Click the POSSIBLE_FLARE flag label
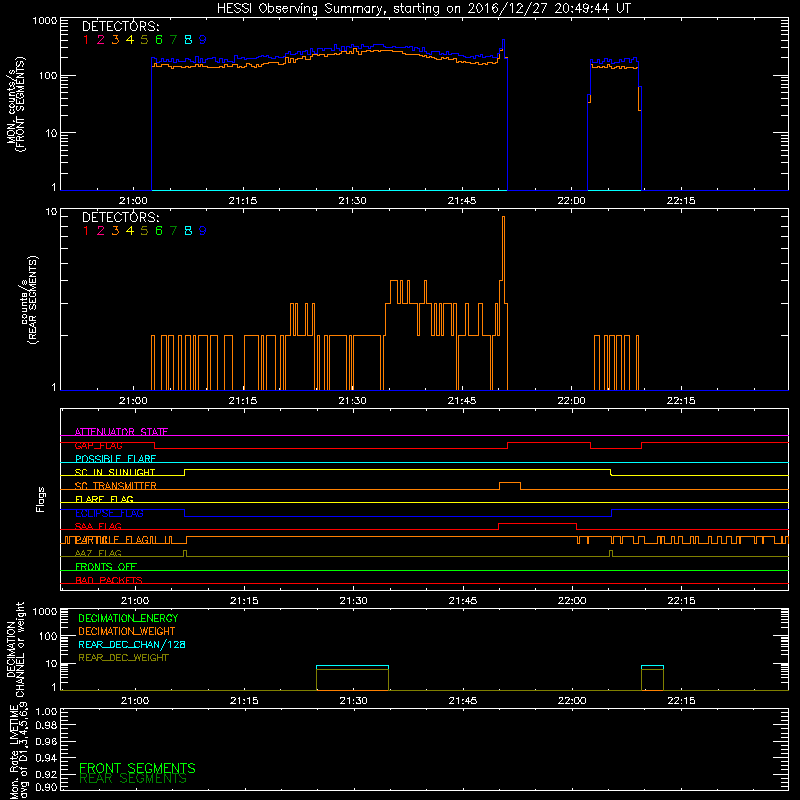The width and height of the screenshot is (800, 800). [x=115, y=459]
